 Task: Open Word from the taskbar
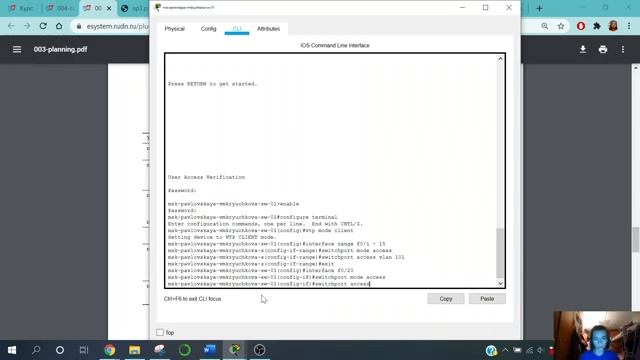pos(210,350)
